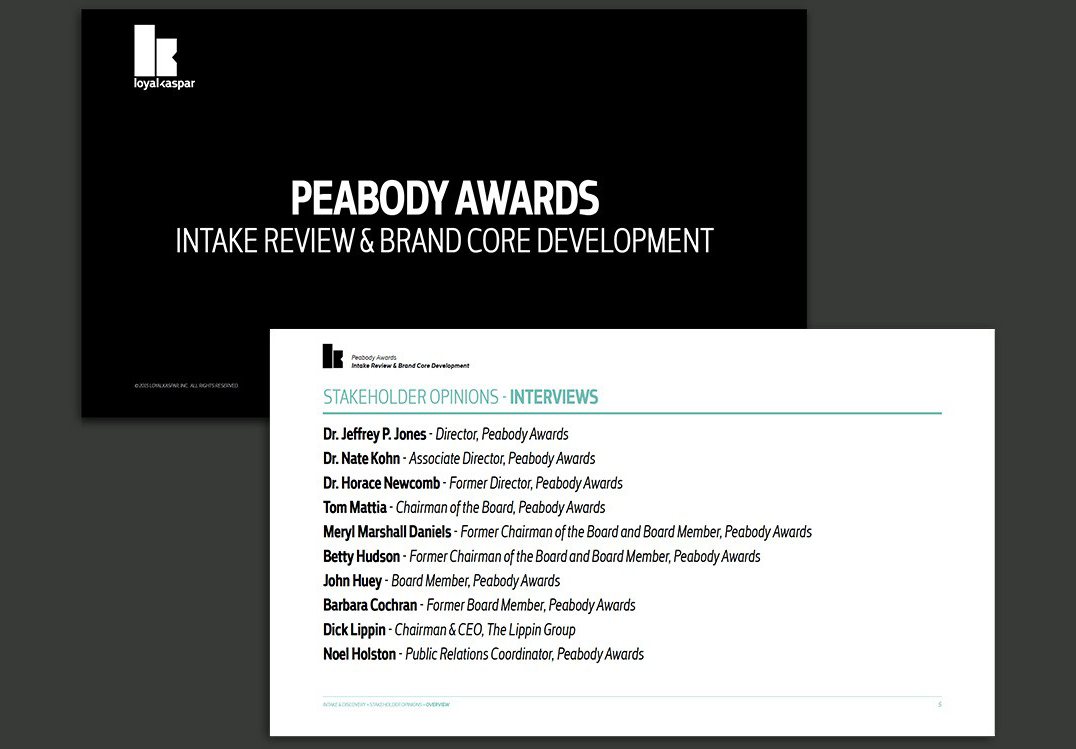Select the PEABODY AWARDS title text
Viewport: 1076px width, 749px height.
pos(445,198)
